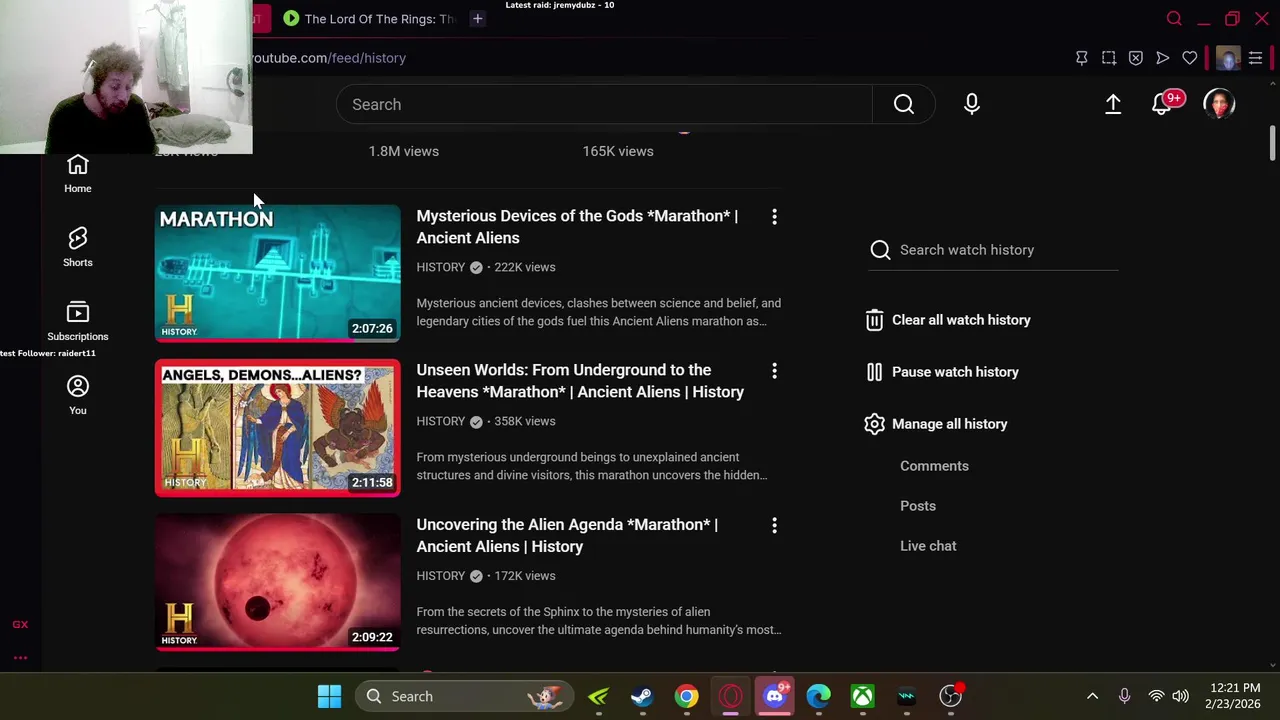Screen dimensions: 1280x720
Task: Play the Angels, Demons...Aliens thumbnail
Action: (x=277, y=428)
